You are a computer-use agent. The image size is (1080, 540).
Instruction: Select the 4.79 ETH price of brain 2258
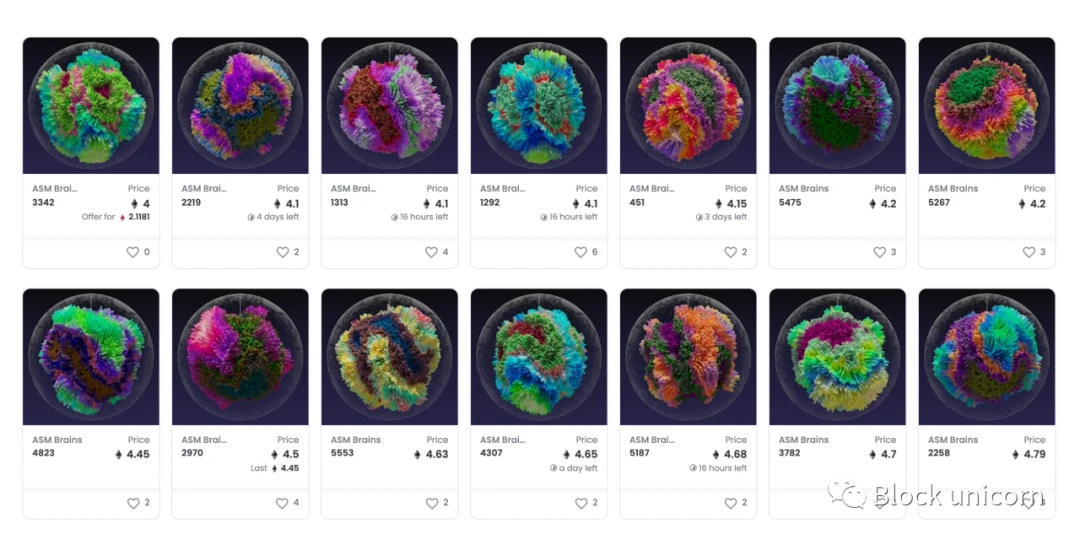1029,455
